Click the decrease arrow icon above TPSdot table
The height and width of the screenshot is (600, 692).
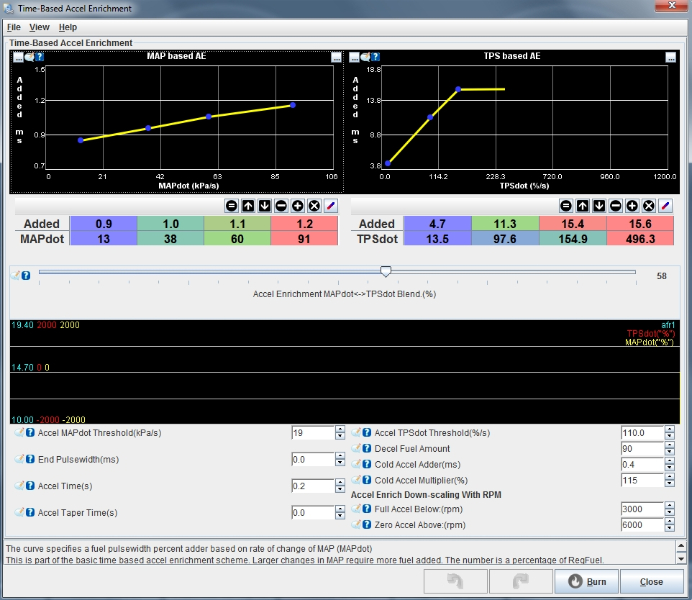click(599, 205)
